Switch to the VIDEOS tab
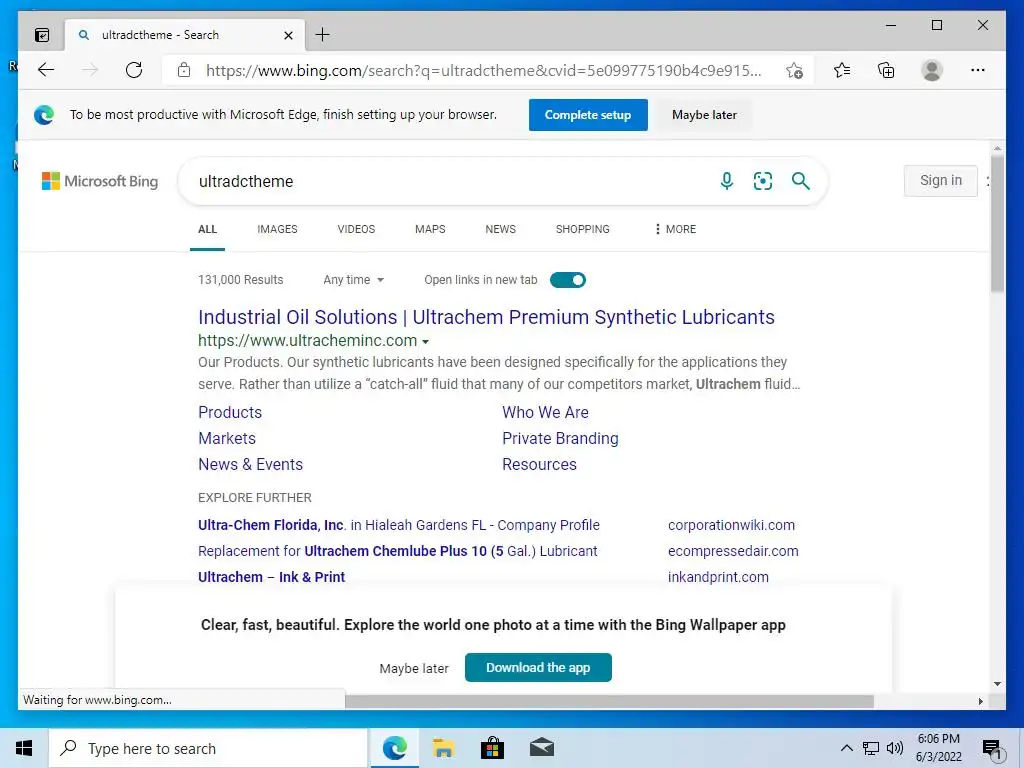Screen dimensions: 1024x768 tap(356, 229)
